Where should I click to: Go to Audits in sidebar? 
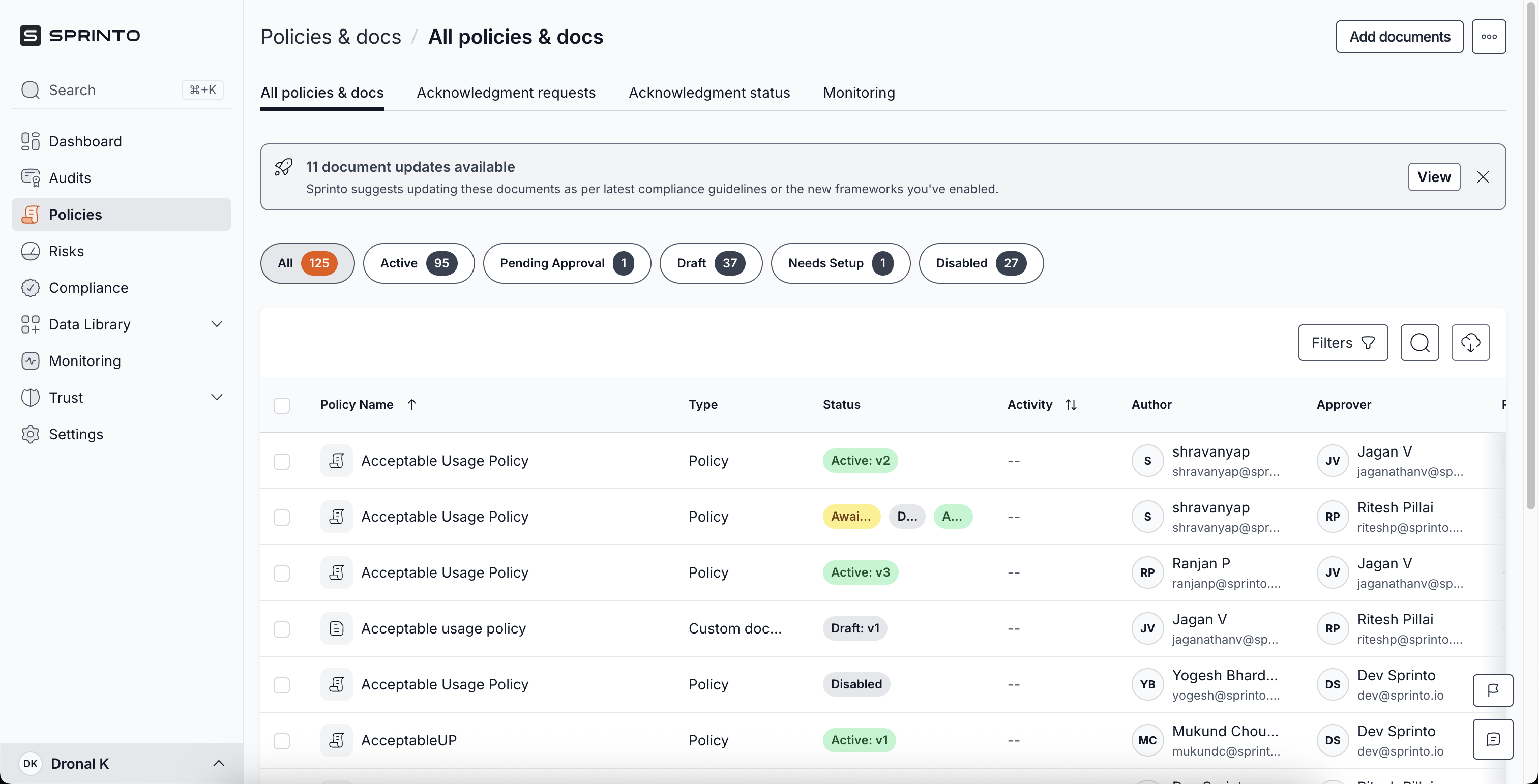click(70, 178)
